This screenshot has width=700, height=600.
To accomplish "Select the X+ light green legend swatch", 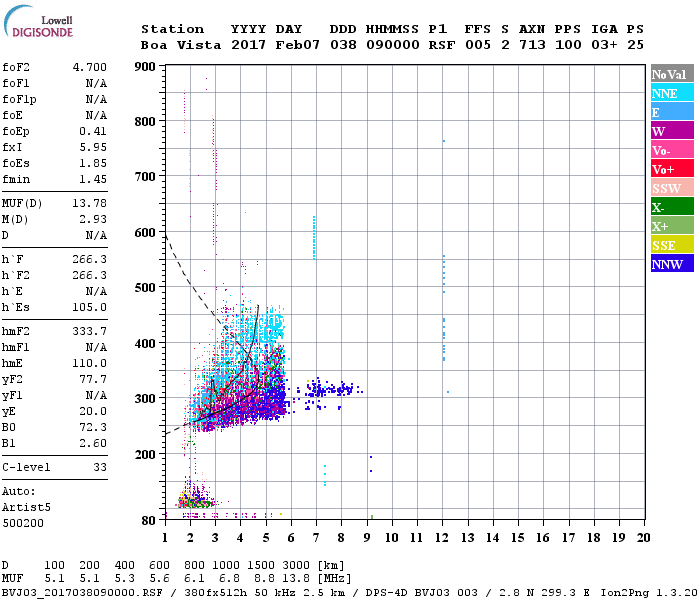I will click(x=672, y=225).
